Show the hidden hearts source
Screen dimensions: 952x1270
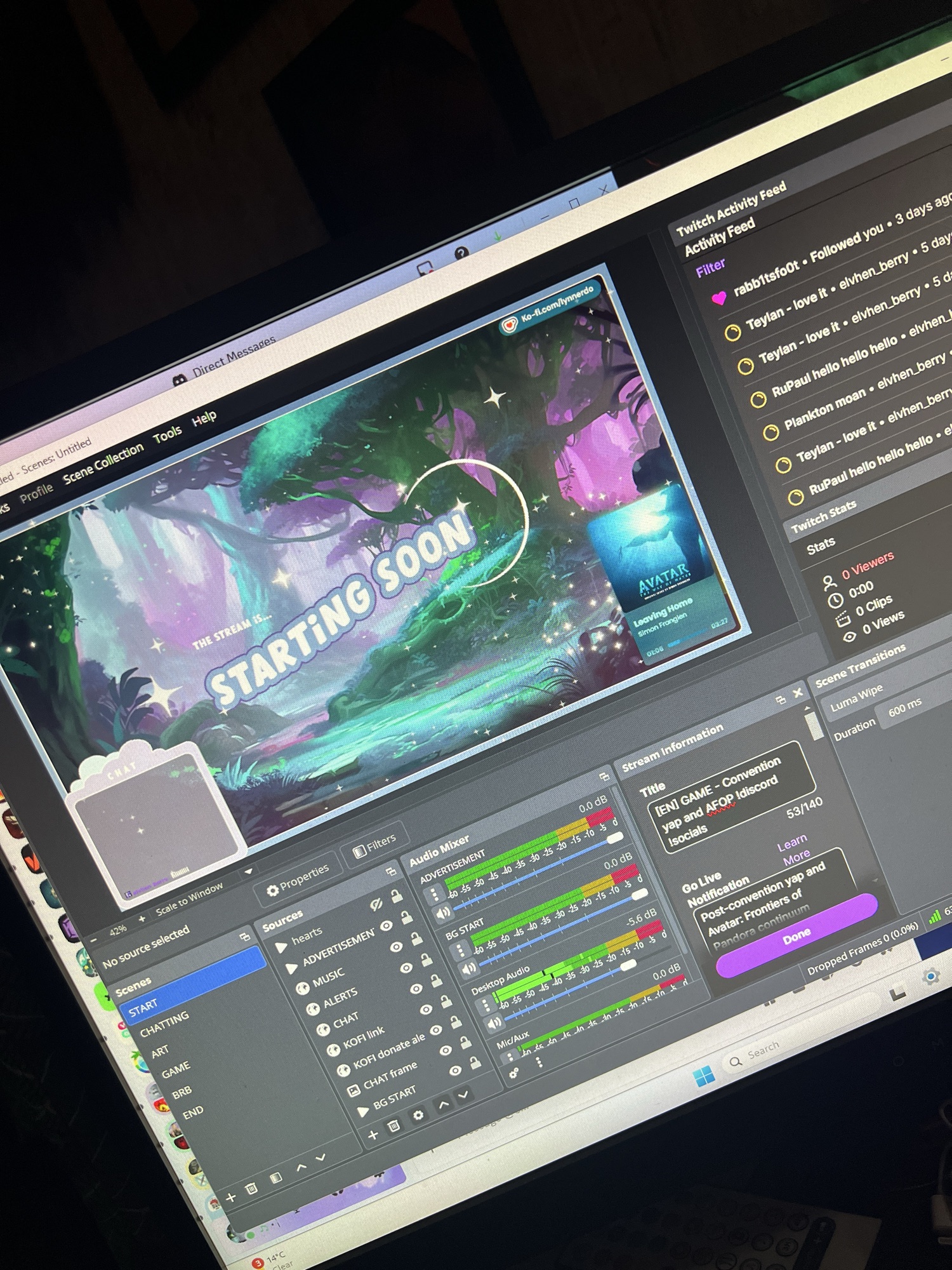click(x=376, y=904)
